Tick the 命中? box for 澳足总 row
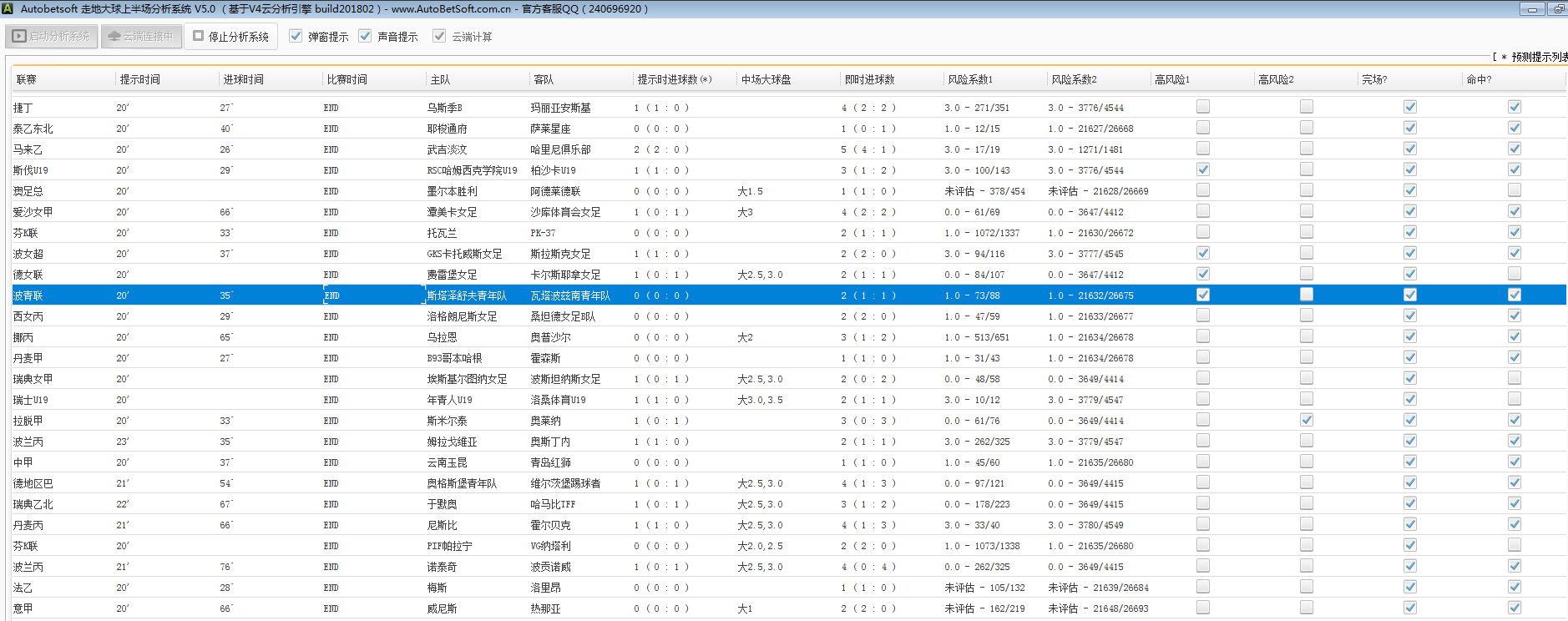1568x621 pixels. pos(1514,190)
